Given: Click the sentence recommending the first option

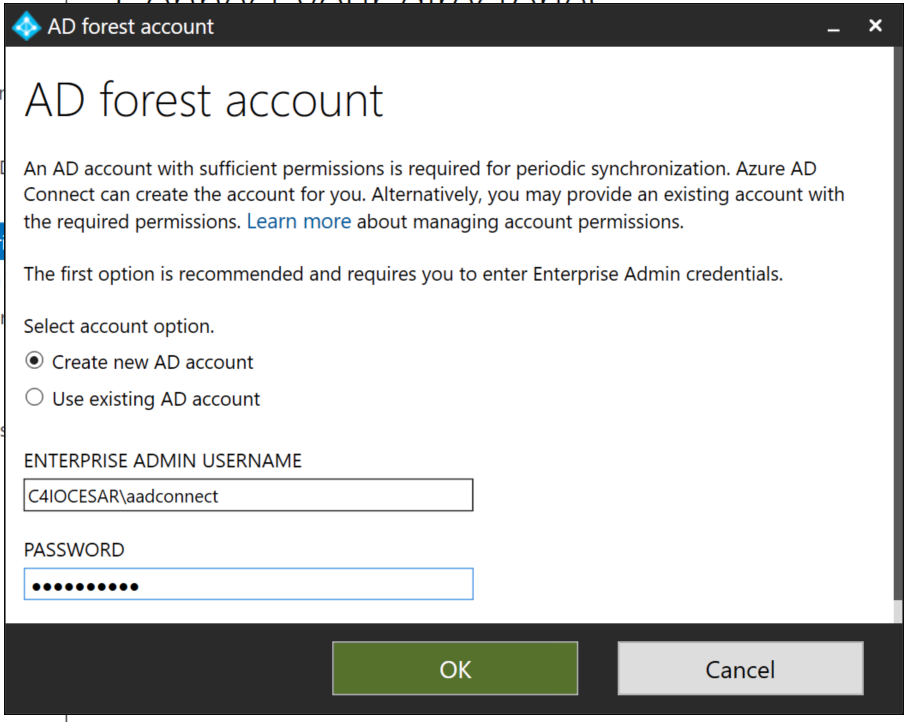Looking at the screenshot, I should (403, 274).
